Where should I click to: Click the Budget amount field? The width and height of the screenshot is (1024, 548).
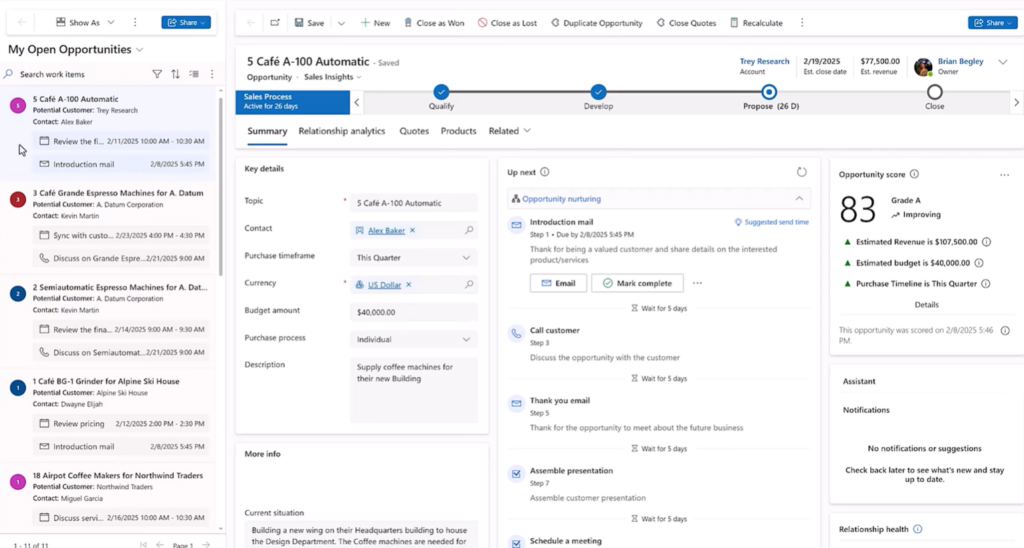click(413, 312)
